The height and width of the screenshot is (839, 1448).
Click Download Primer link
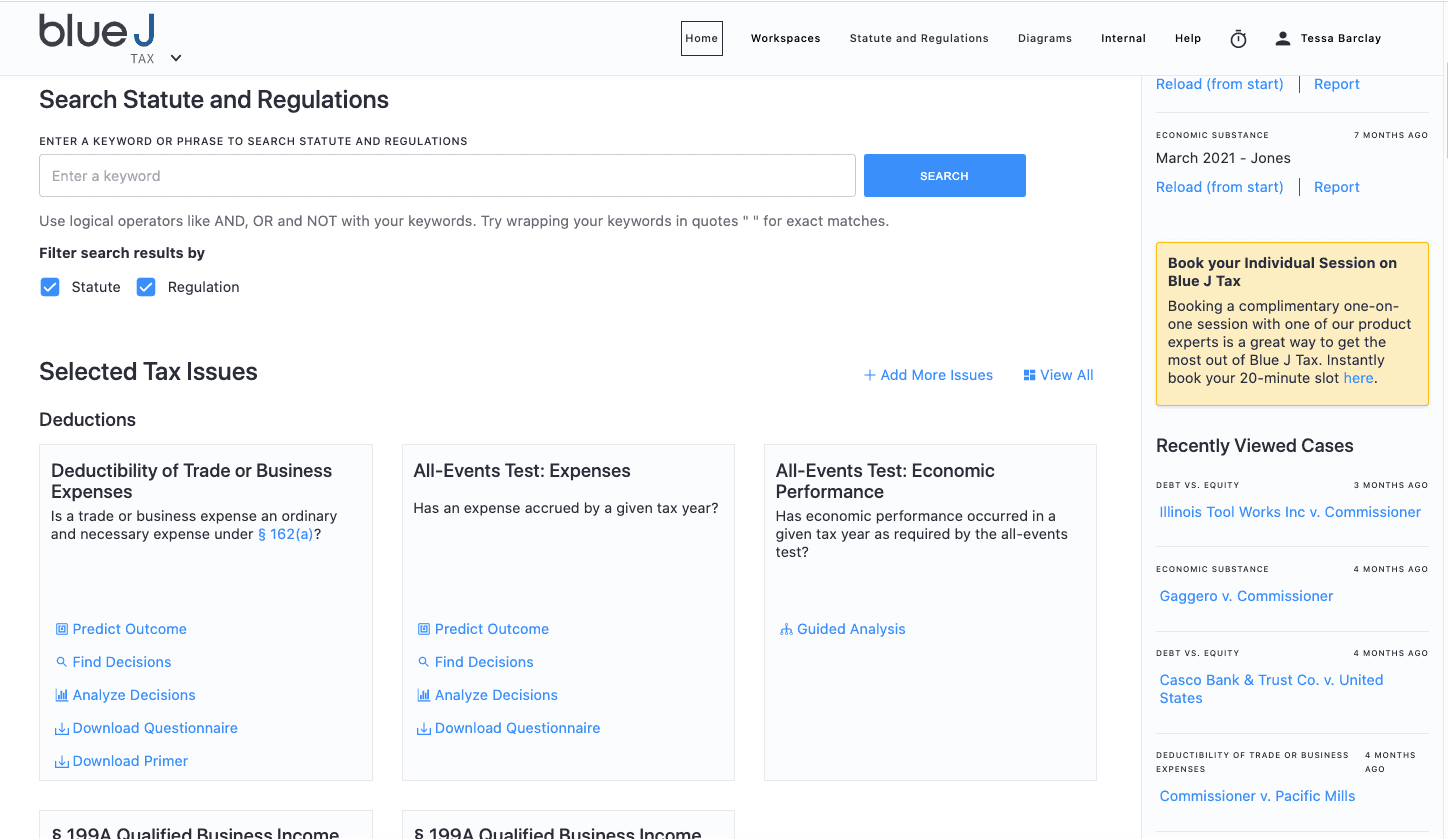click(130, 761)
